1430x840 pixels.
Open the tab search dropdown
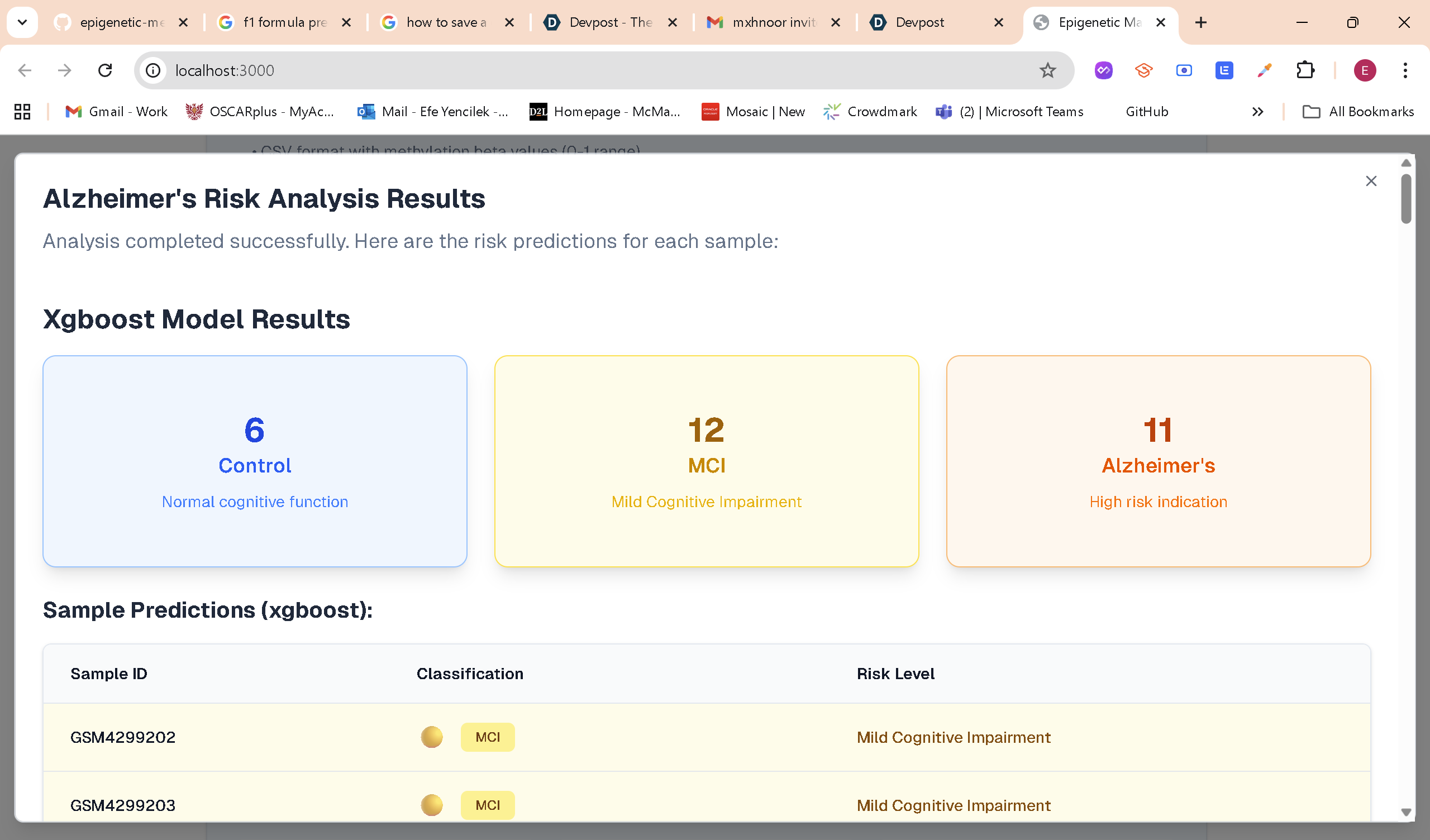click(x=22, y=22)
